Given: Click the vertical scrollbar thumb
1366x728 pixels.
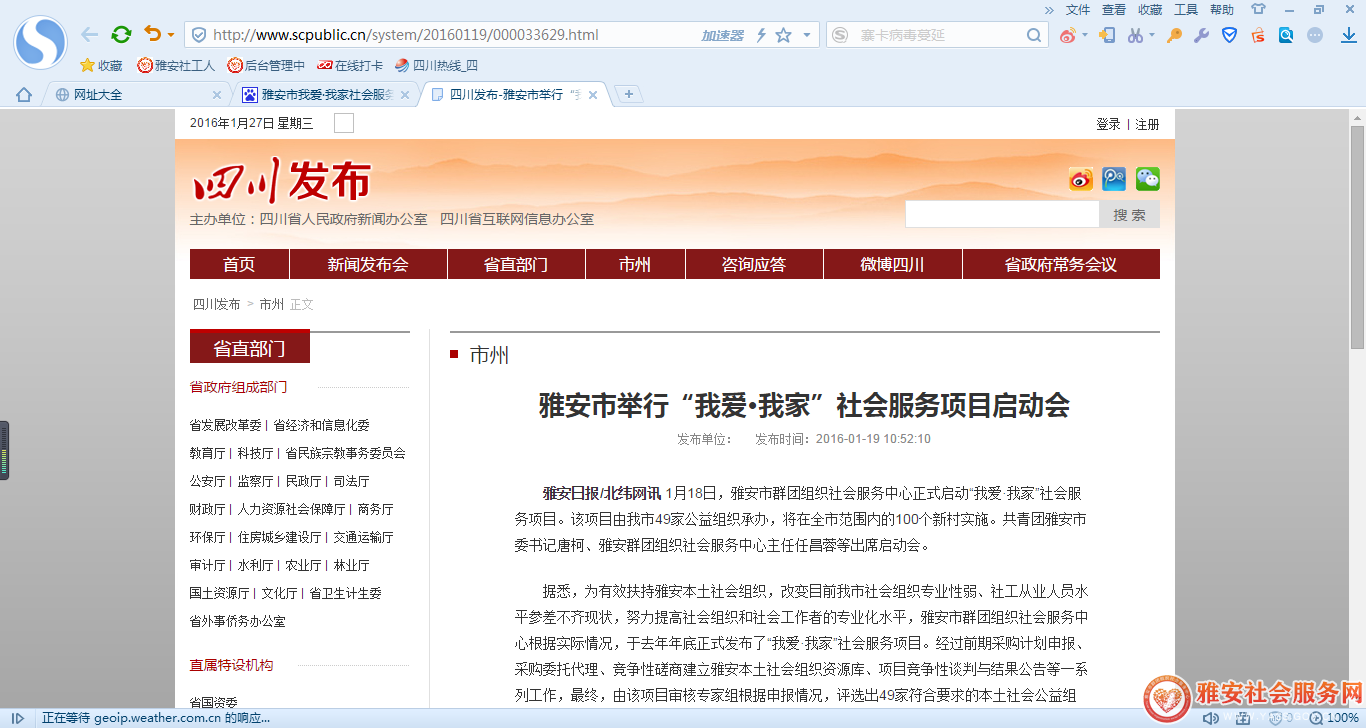Looking at the screenshot, I should (1357, 235).
